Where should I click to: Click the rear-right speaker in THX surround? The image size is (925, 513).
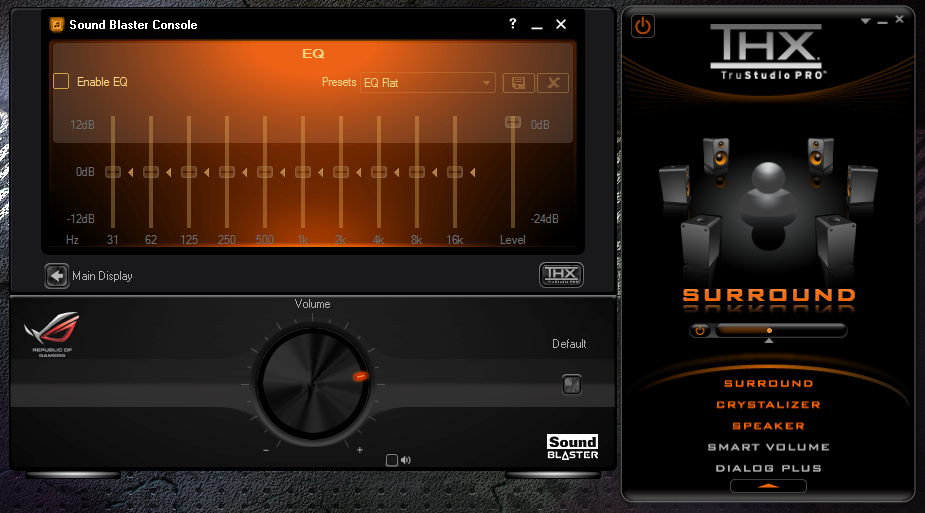(x=835, y=243)
